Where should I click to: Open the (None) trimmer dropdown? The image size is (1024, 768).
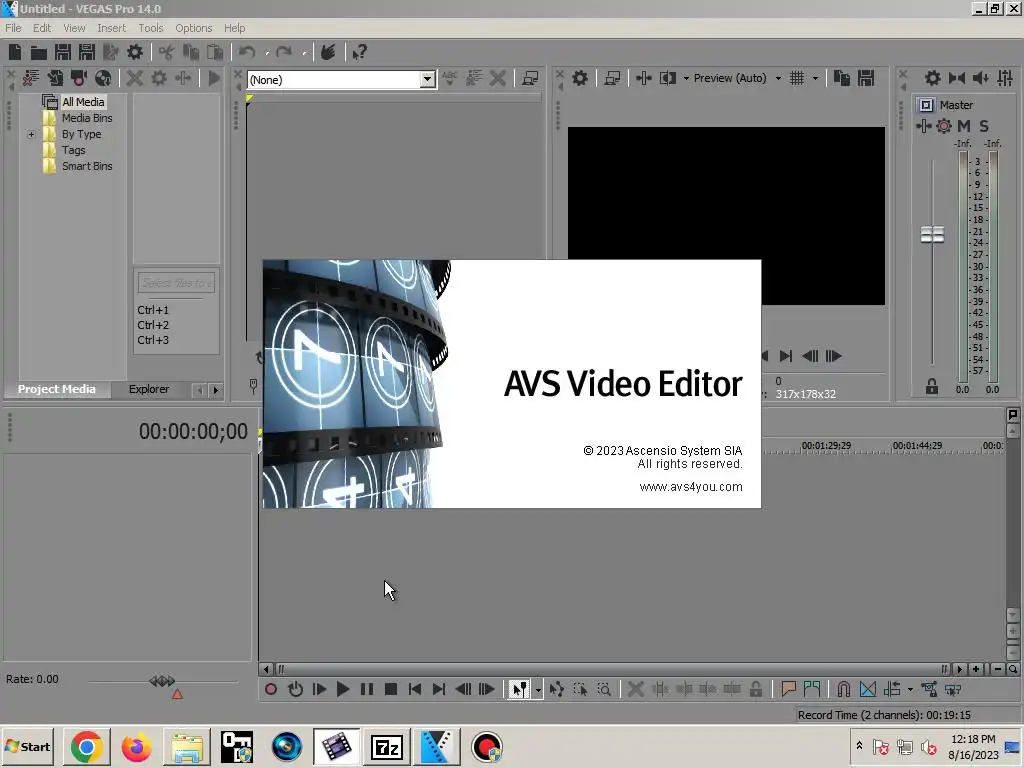coord(427,80)
